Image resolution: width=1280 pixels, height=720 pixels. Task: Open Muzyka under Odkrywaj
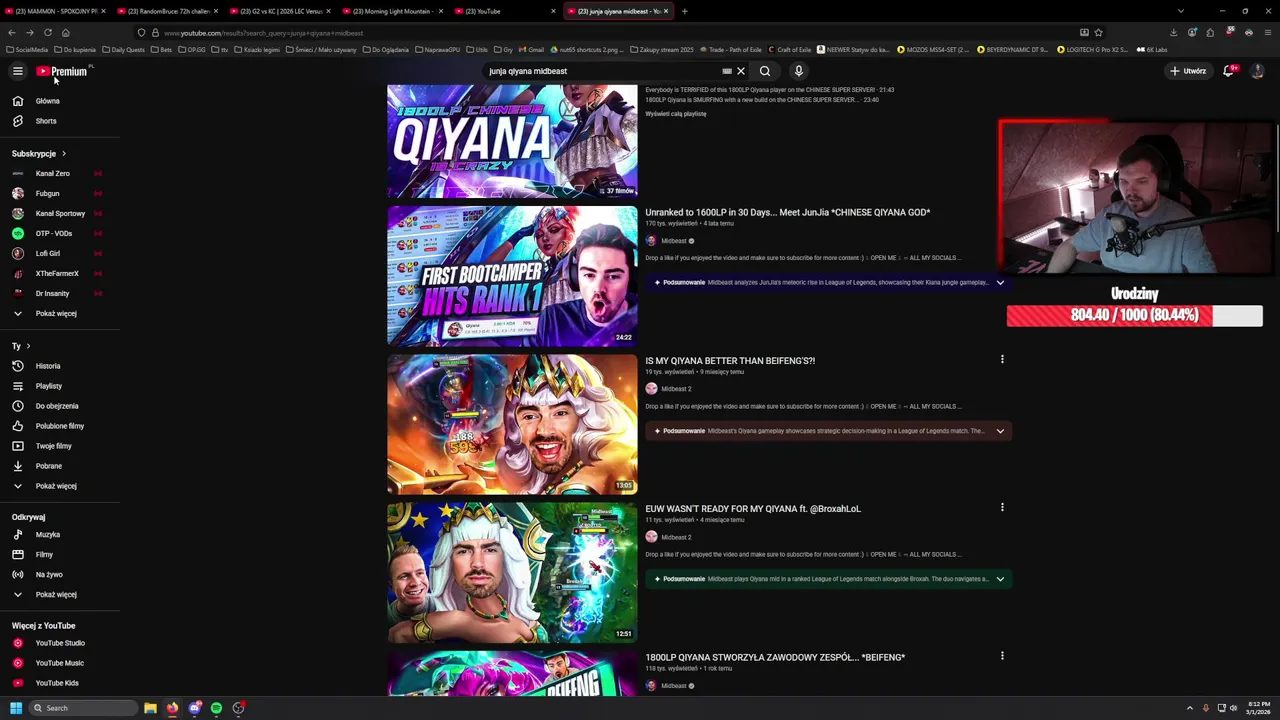pyautogui.click(x=48, y=535)
